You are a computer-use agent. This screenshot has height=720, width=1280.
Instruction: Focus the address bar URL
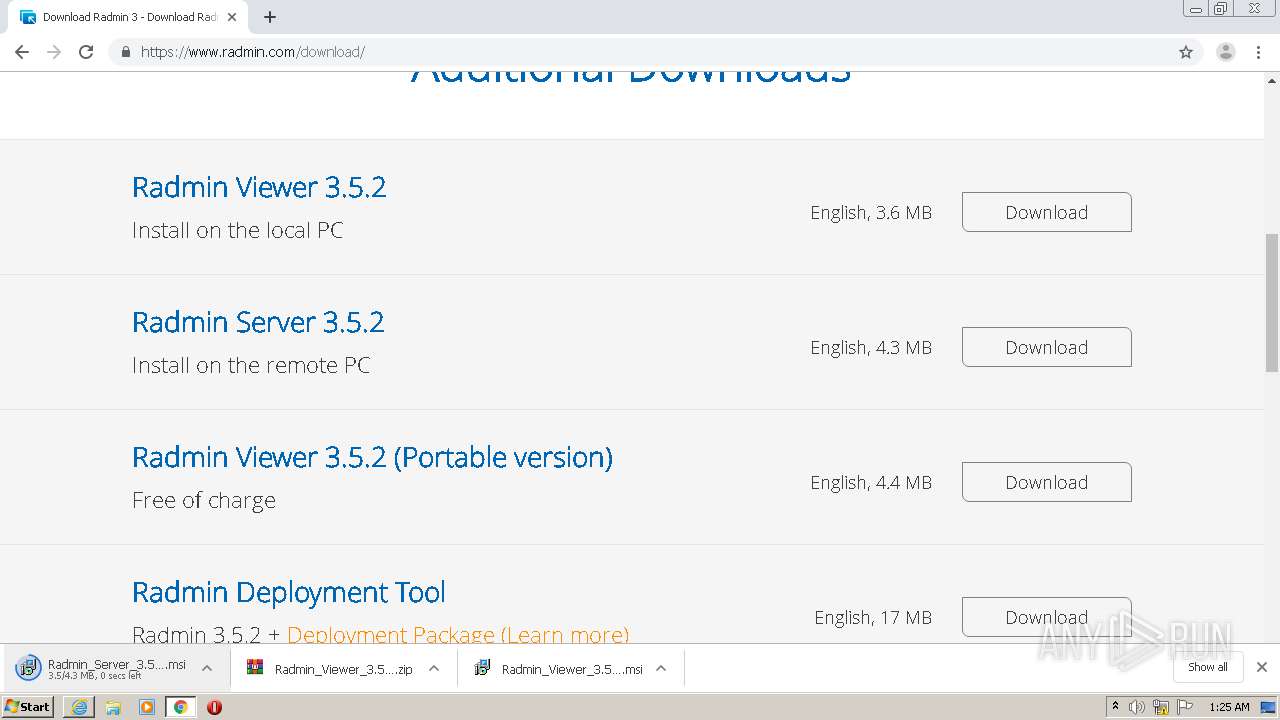[x=640, y=52]
